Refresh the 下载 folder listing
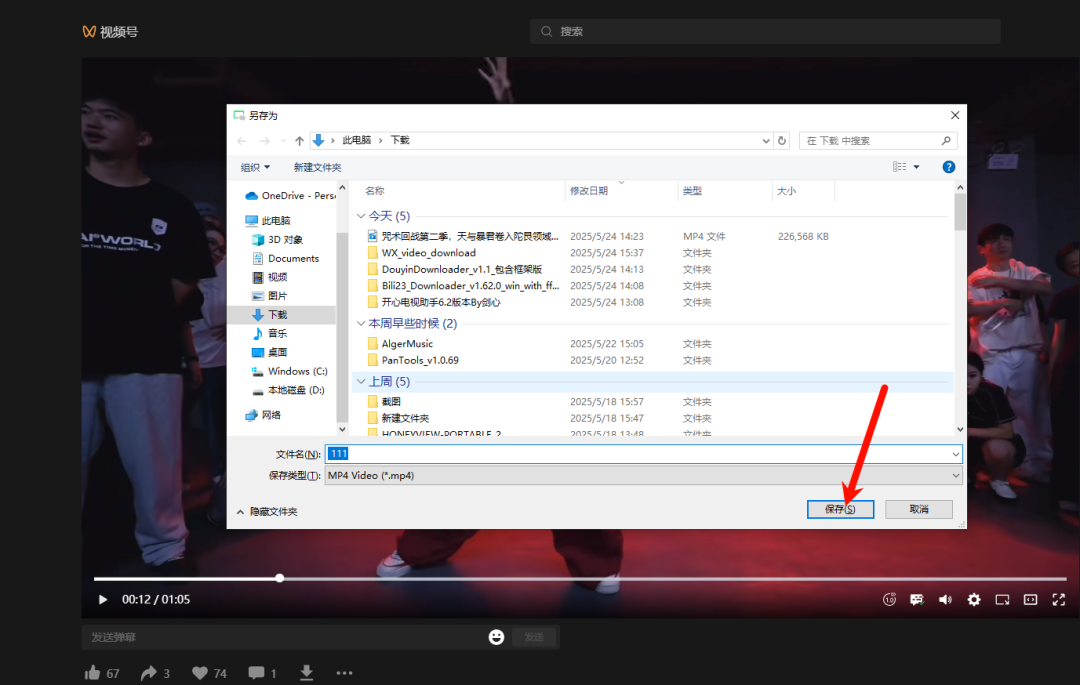The height and width of the screenshot is (685, 1080). pyautogui.click(x=782, y=141)
